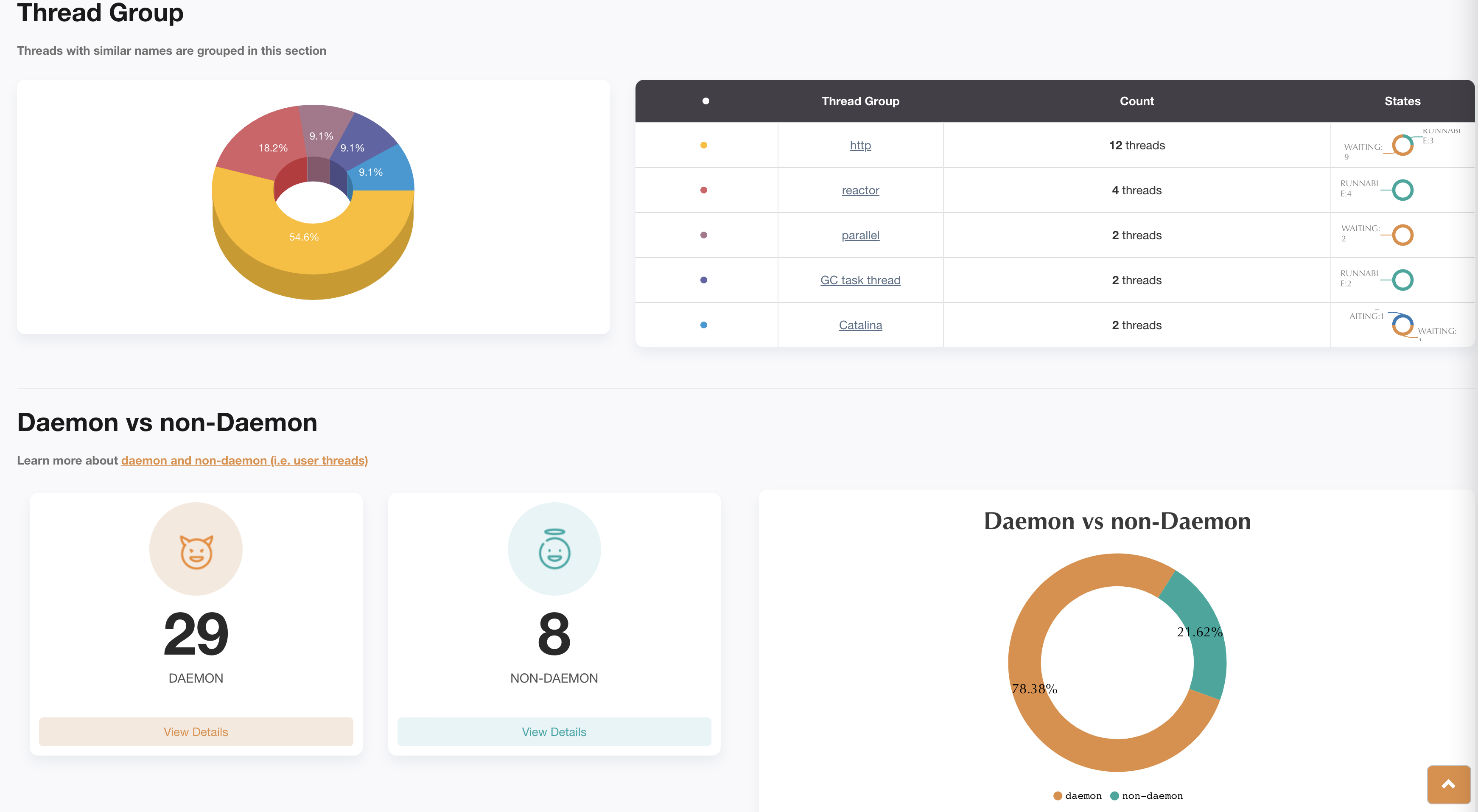Click the http row state donut icon

pyautogui.click(x=1402, y=145)
